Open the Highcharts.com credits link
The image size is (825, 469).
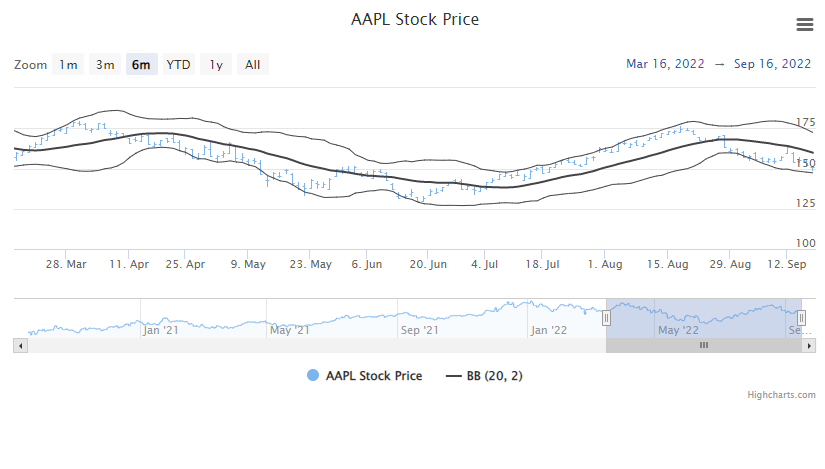pyautogui.click(x=781, y=395)
